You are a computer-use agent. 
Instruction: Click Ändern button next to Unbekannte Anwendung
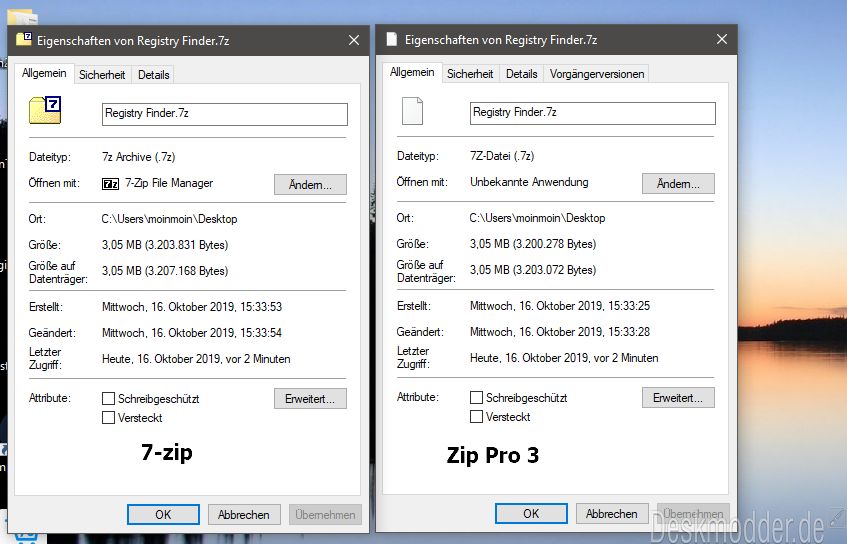click(x=678, y=184)
